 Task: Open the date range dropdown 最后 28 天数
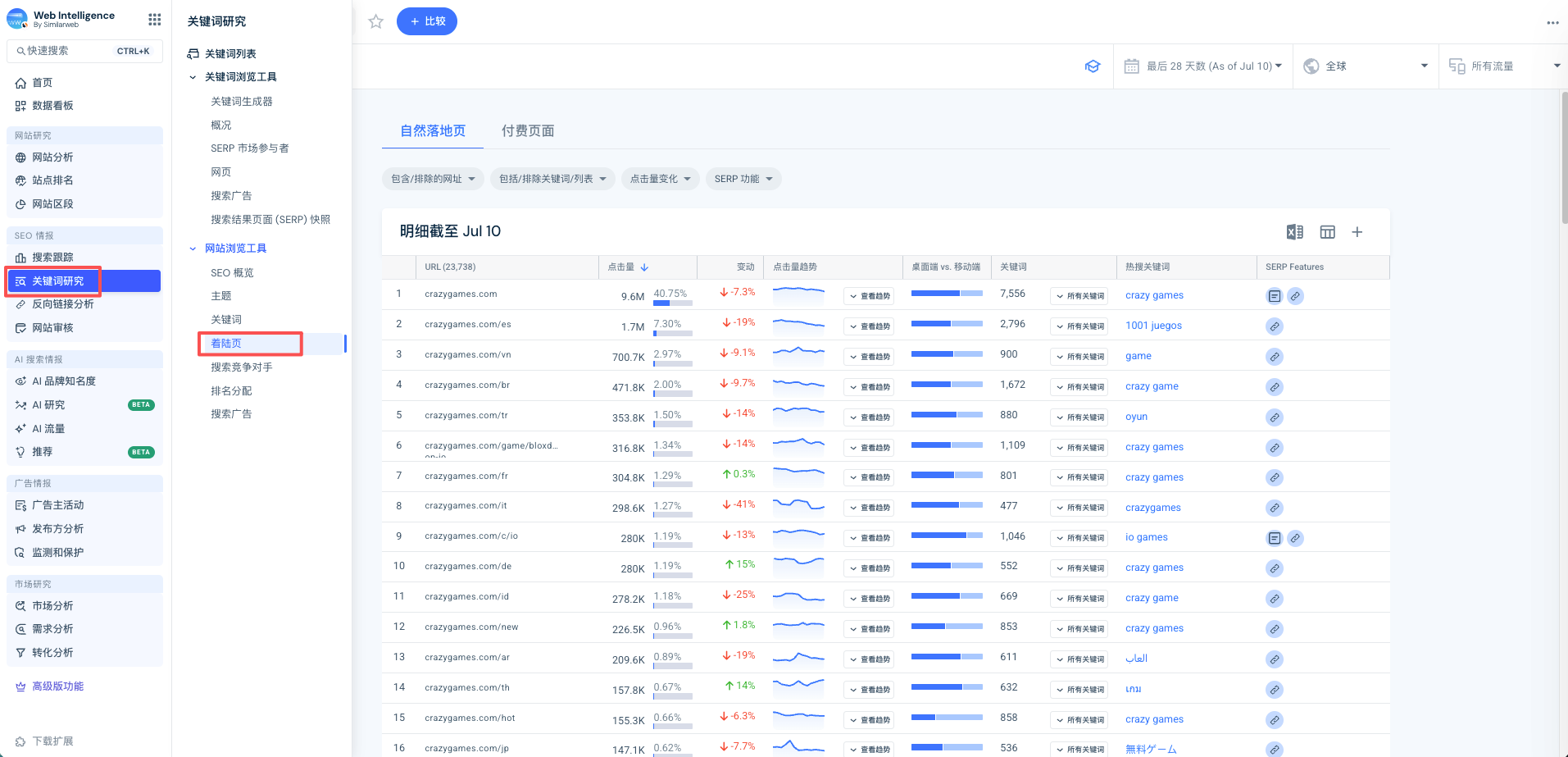coord(1203,66)
